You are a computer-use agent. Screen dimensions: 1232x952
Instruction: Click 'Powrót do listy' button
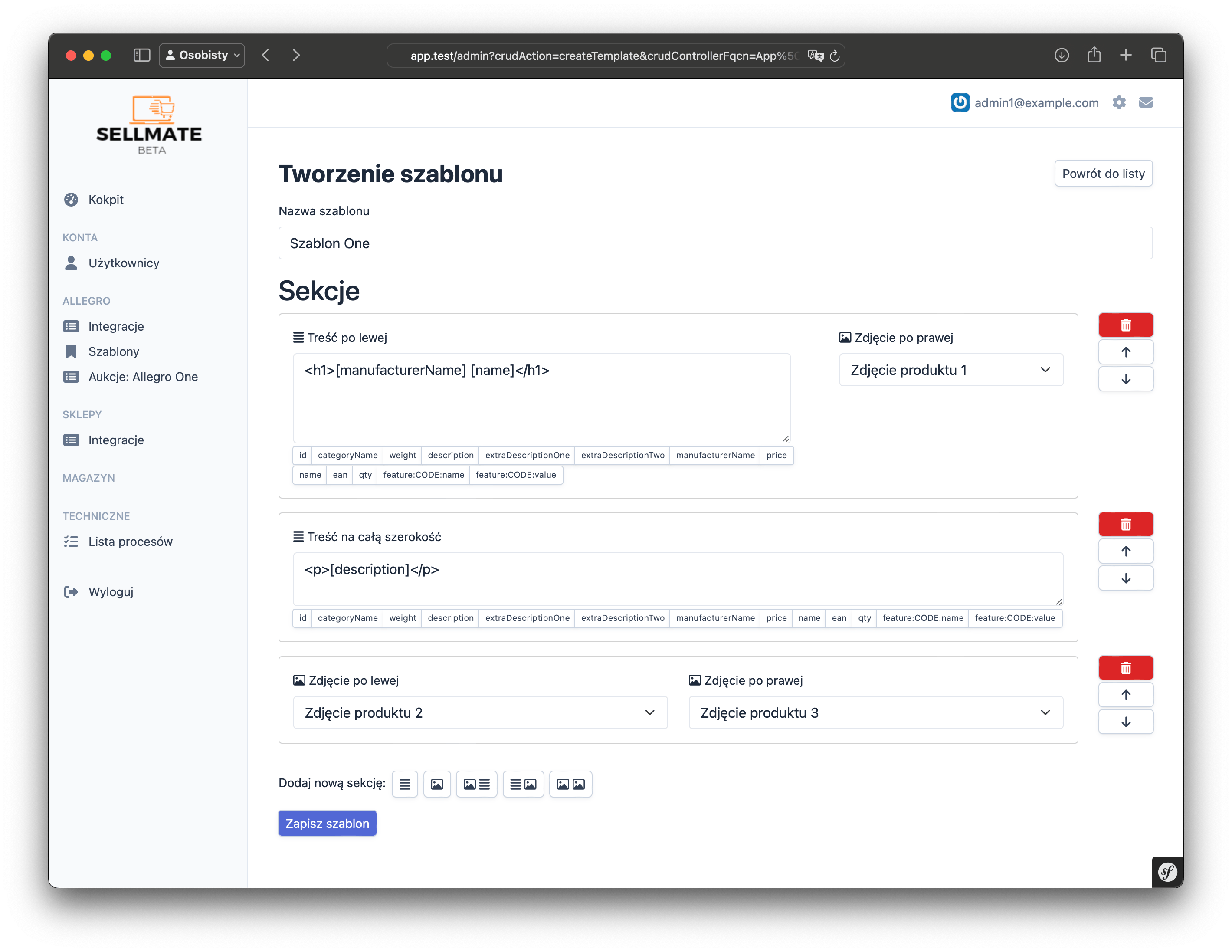coord(1103,174)
